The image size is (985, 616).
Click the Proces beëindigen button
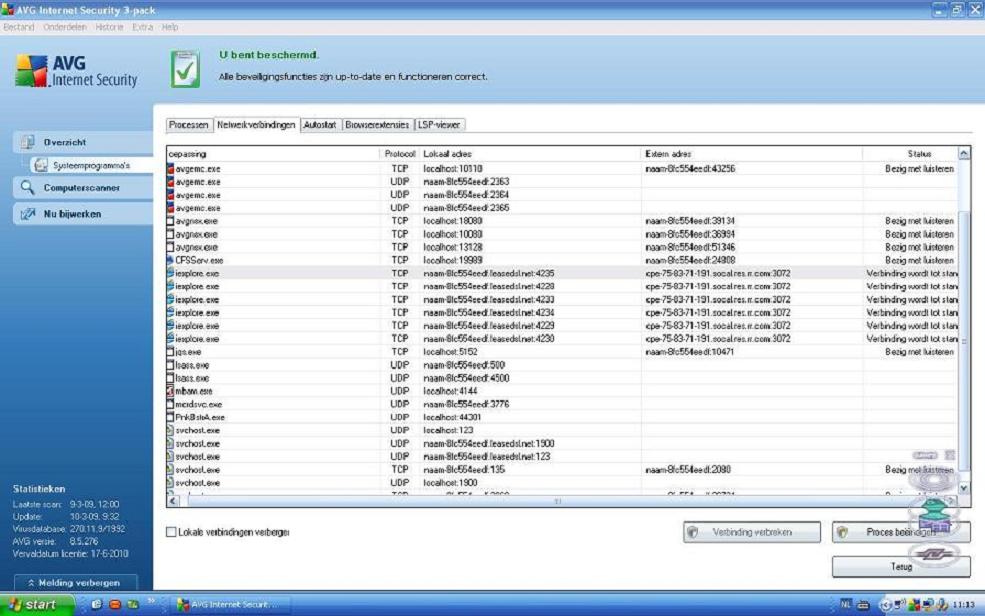click(x=901, y=532)
